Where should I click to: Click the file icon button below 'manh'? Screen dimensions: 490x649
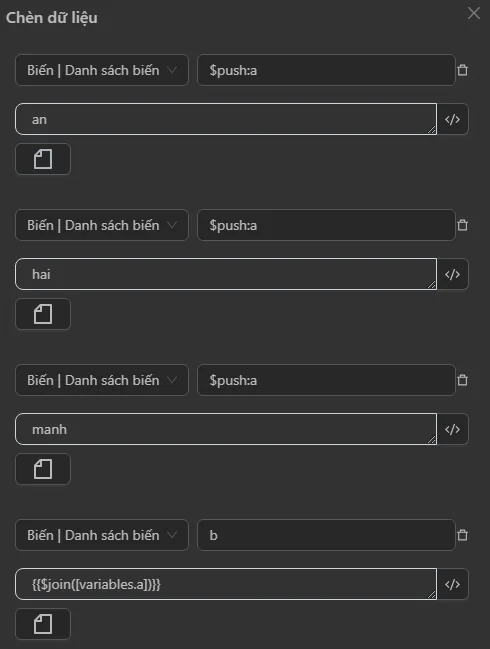pos(43,469)
